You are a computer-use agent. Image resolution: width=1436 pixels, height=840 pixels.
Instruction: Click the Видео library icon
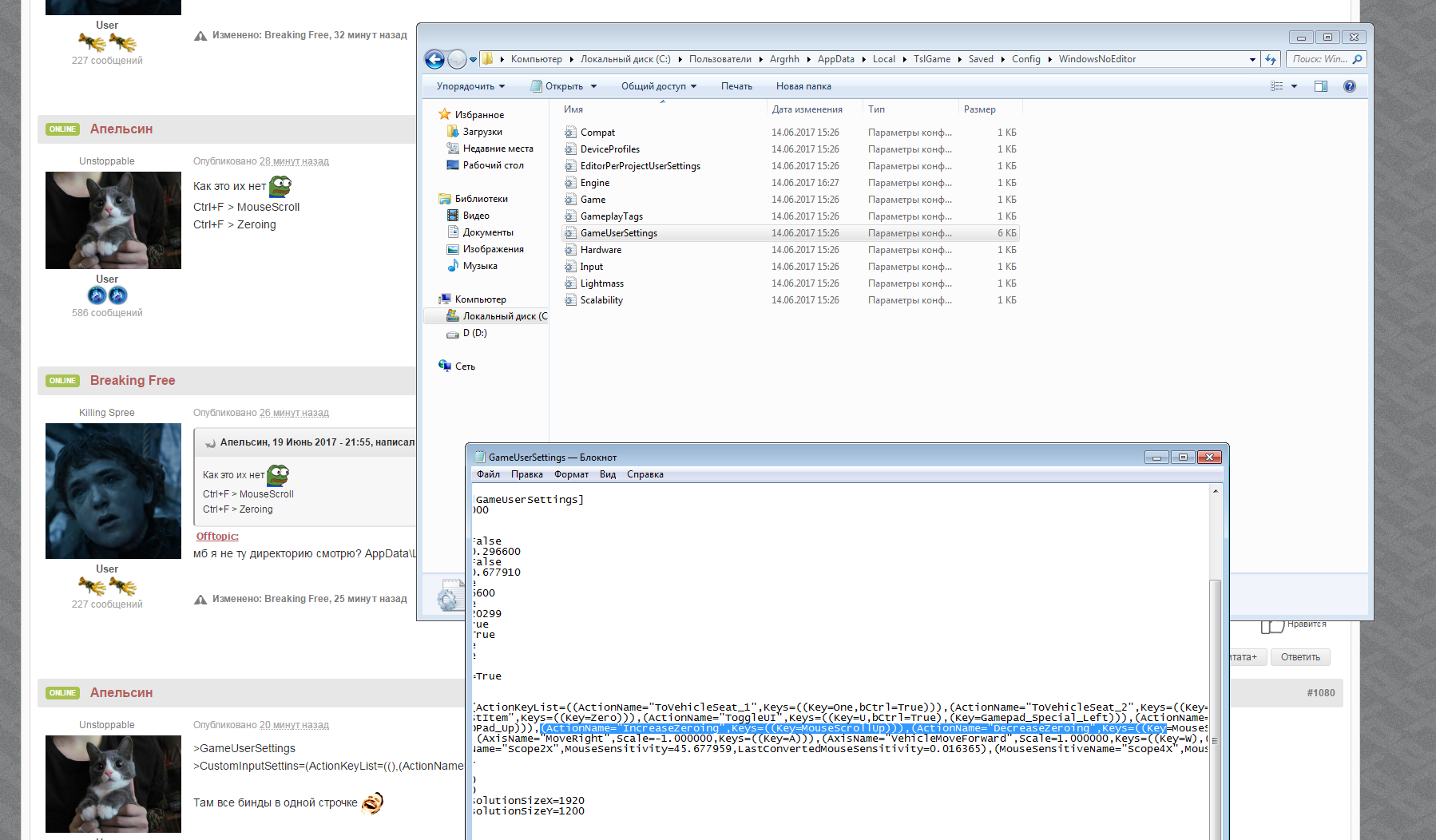pos(453,216)
